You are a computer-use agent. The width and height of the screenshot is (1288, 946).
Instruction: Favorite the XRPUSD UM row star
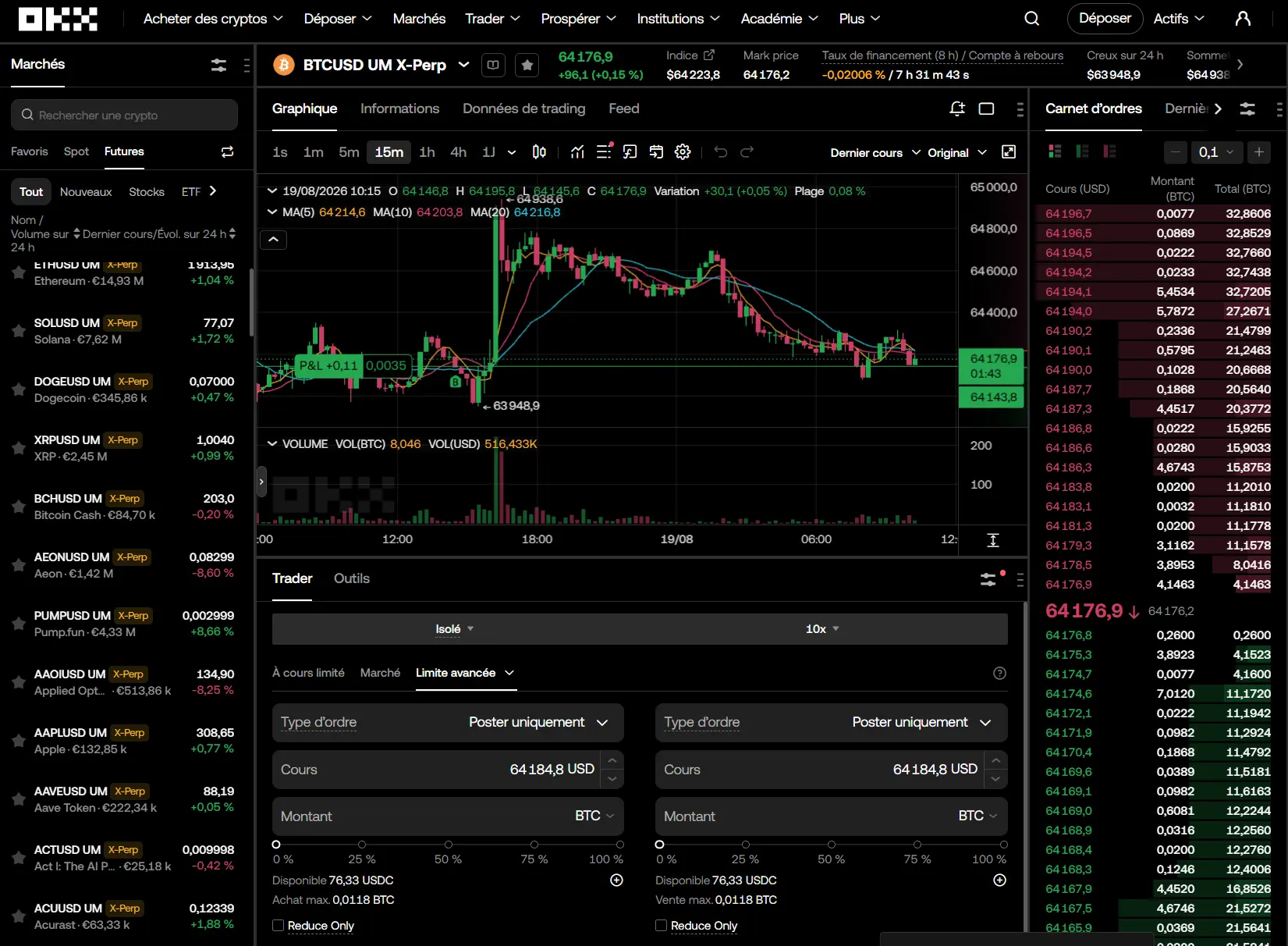click(19, 448)
